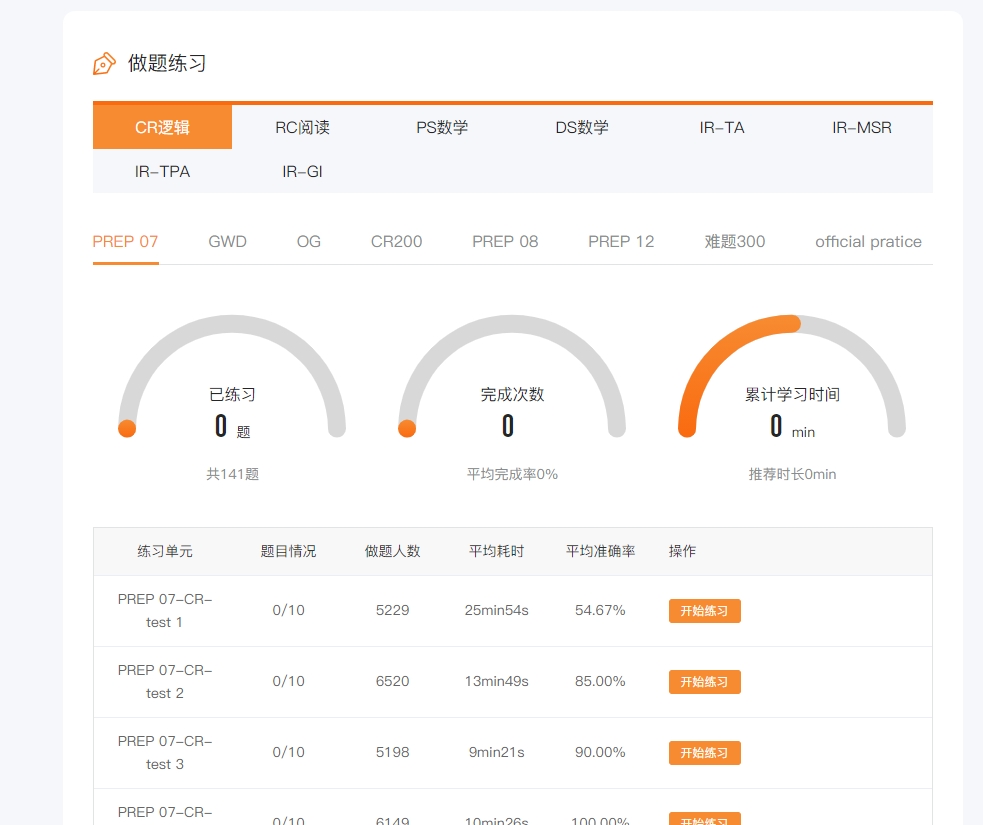Image resolution: width=983 pixels, height=825 pixels.
Task: Select the IR-TA tab
Action: point(722,127)
